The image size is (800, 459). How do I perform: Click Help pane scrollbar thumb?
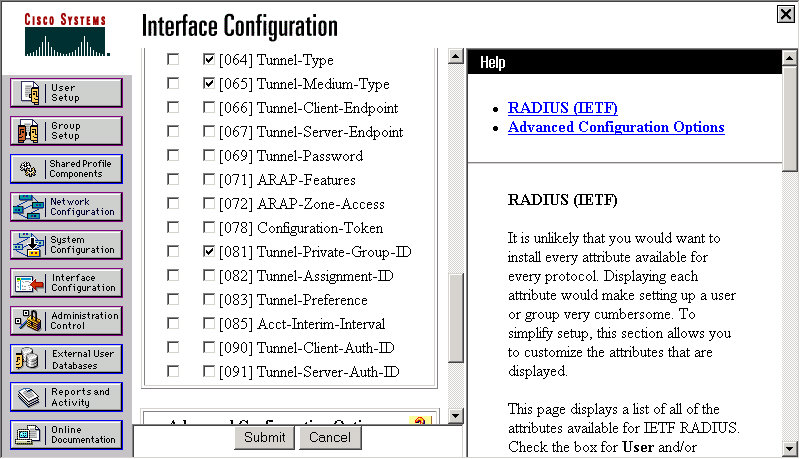[789, 118]
